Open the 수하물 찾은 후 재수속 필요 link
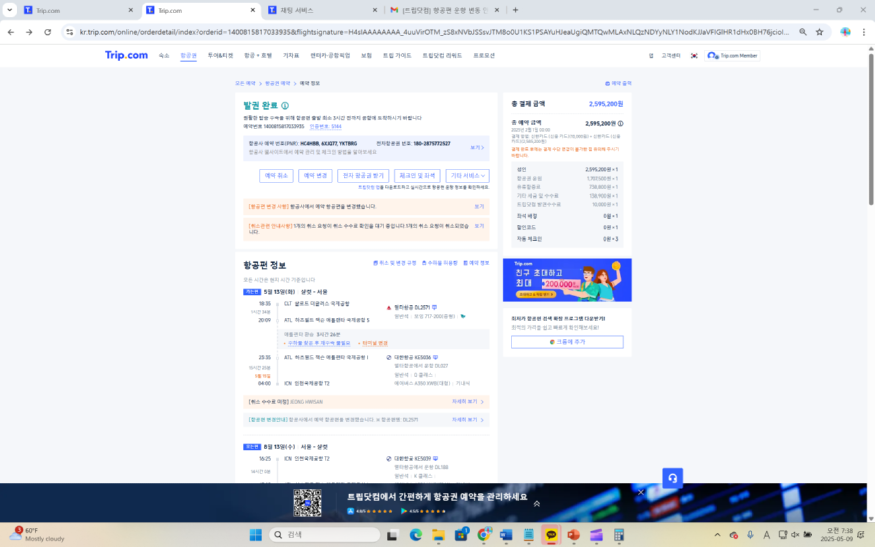875x547 pixels. (319, 343)
